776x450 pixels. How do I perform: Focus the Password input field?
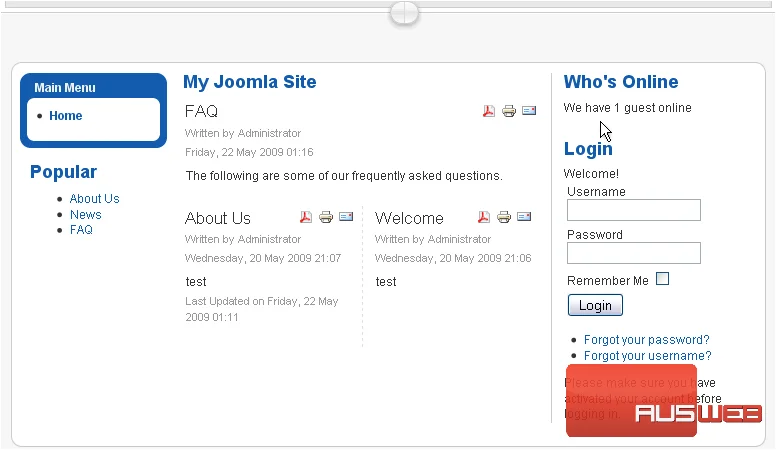[633, 253]
